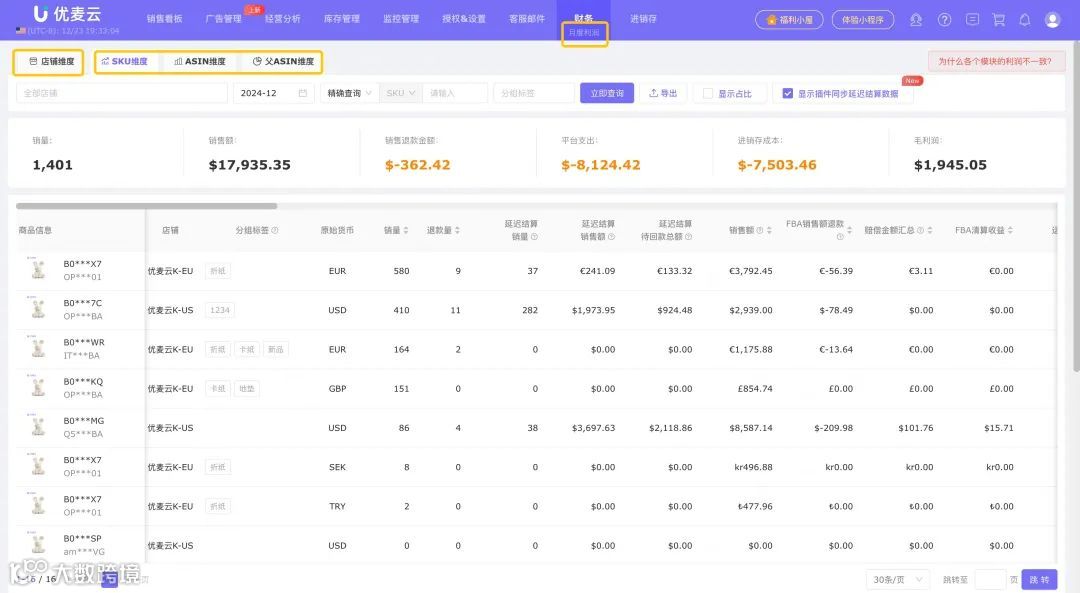Viewport: 1080px width, 593px height.
Task: Open 为什么各个模块的利润不一致? link
Action: (996, 61)
